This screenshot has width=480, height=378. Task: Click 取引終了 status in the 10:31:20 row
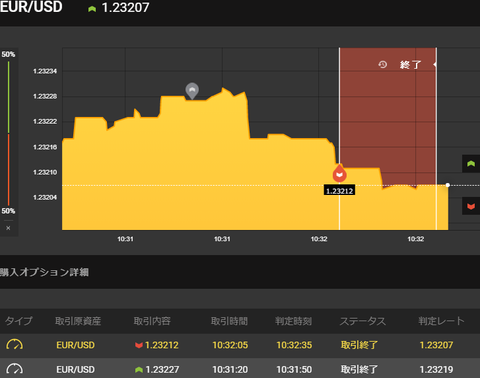pyautogui.click(x=359, y=370)
